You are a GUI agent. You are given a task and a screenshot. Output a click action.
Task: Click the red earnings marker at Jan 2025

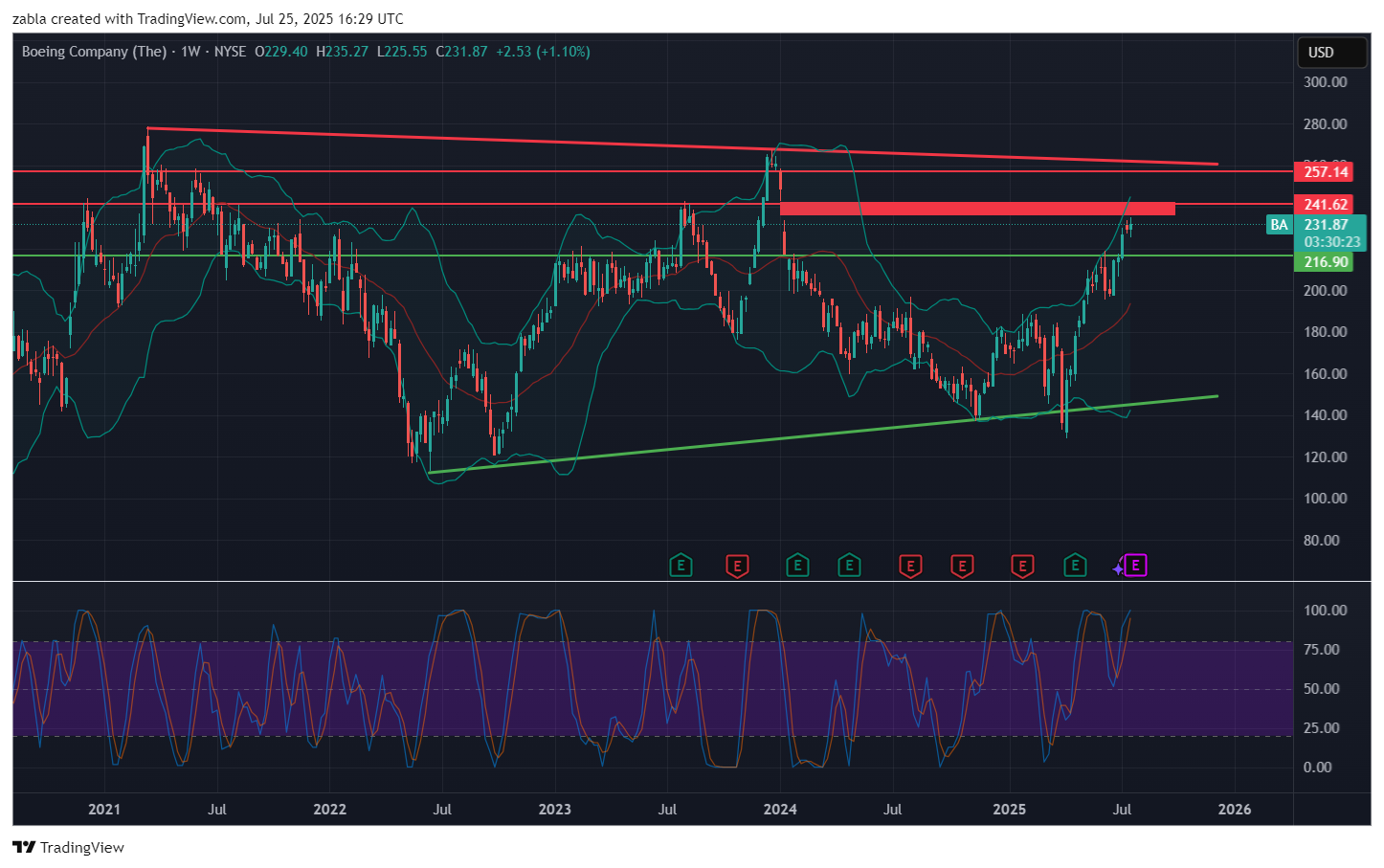pos(1022,566)
